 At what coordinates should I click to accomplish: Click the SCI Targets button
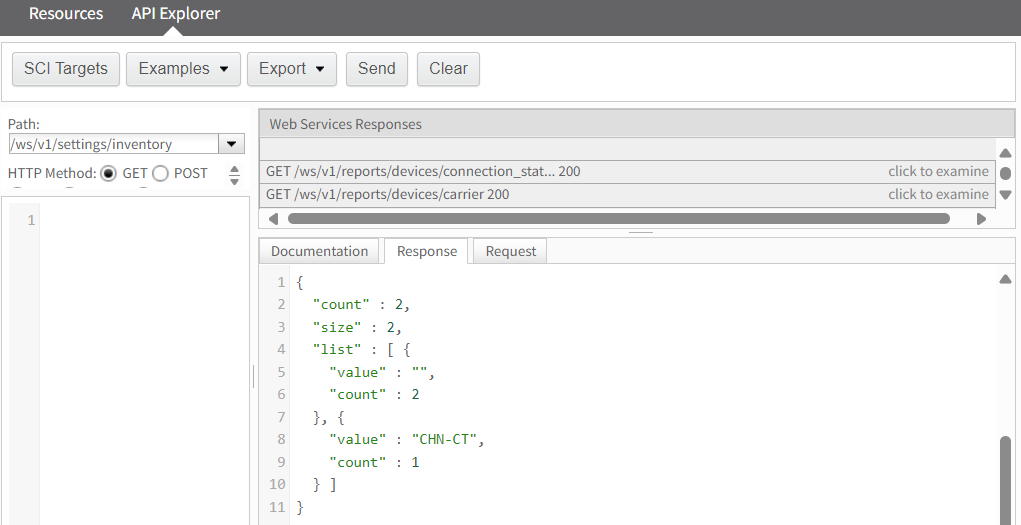click(66, 69)
